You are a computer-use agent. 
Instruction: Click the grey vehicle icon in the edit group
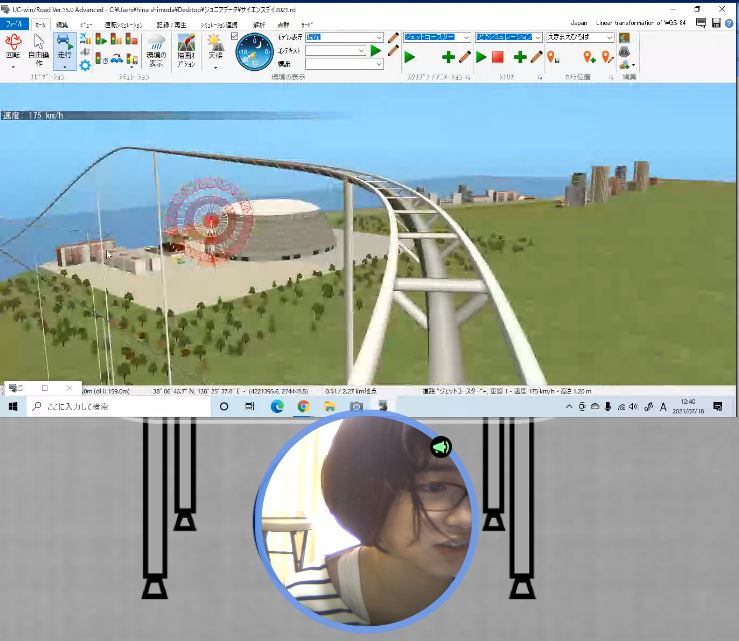[x=624, y=51]
